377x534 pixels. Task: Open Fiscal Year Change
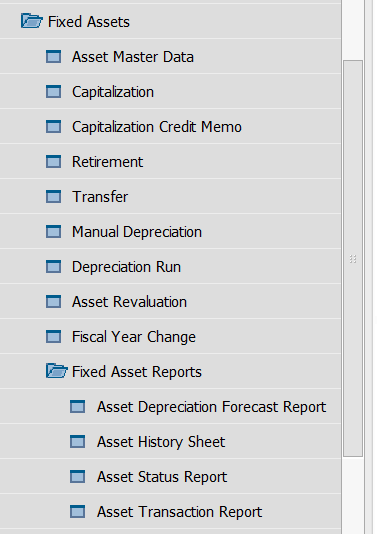[x=134, y=336]
